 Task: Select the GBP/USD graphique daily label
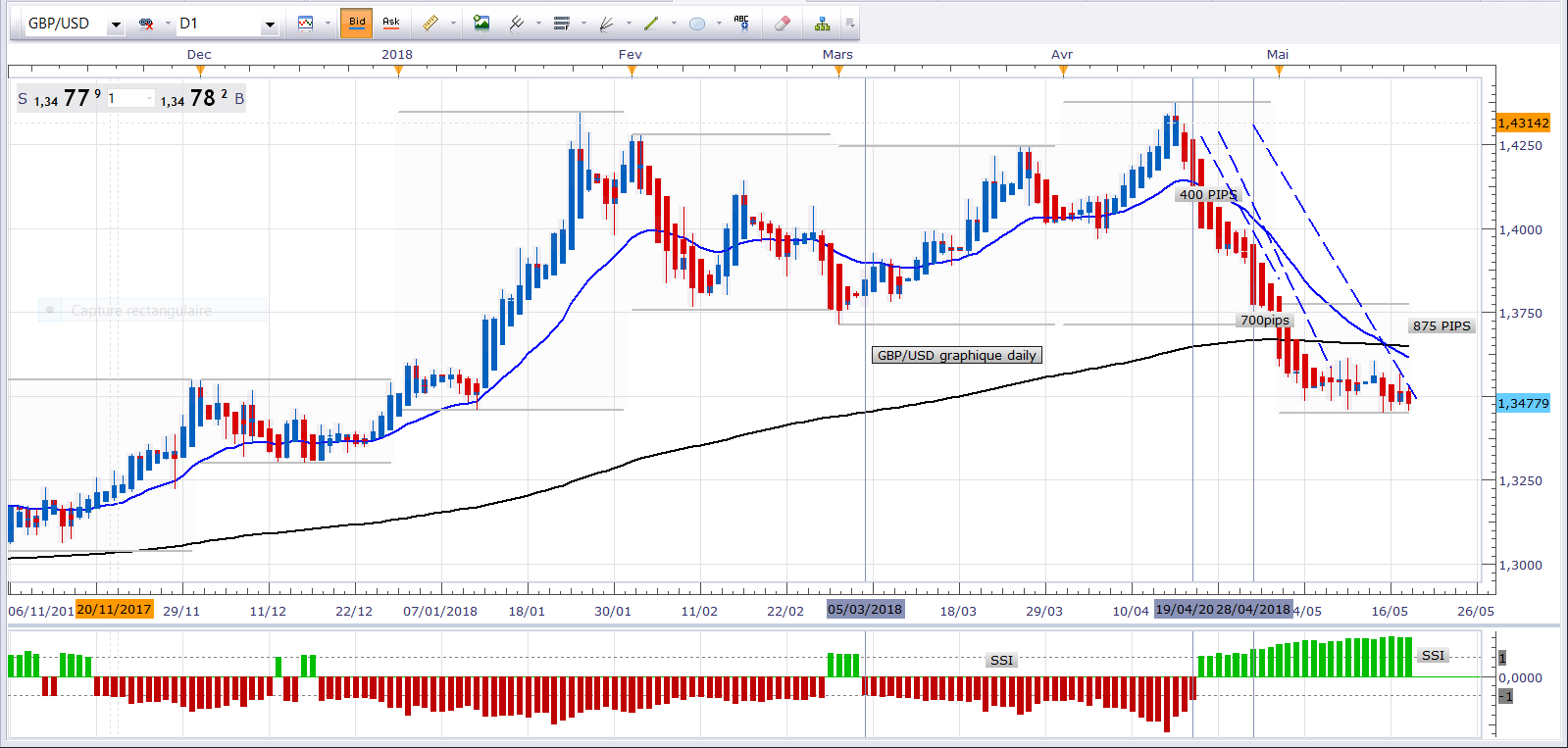tap(956, 355)
